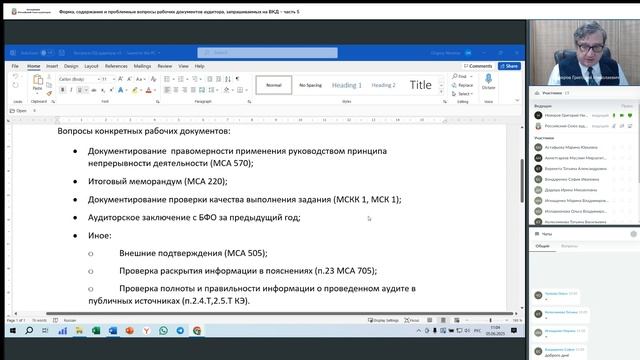Click the Copy icon beside Paste
This screenshot has height=360, width=640.
pos(49,85)
